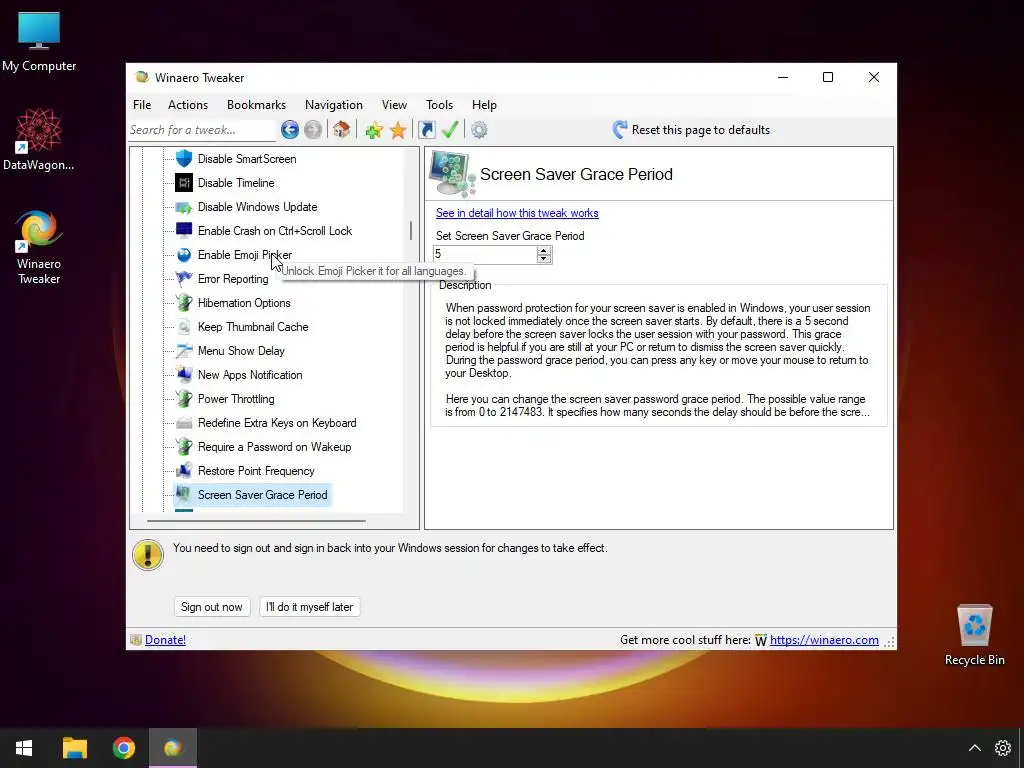Click the Enable Emoji Picker icon
The height and width of the screenshot is (768, 1024).
coord(184,255)
